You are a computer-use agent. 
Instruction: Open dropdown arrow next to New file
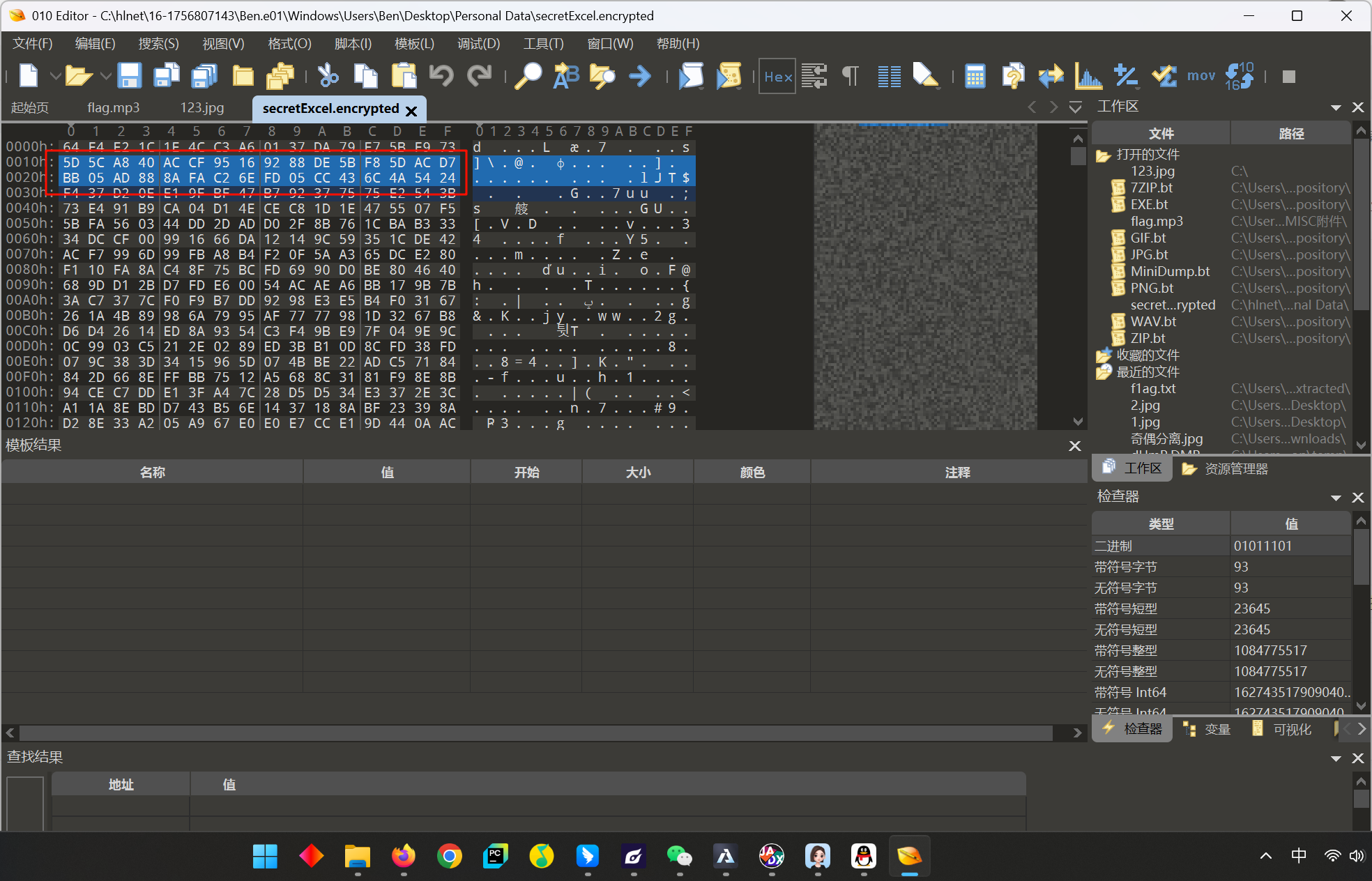54,75
